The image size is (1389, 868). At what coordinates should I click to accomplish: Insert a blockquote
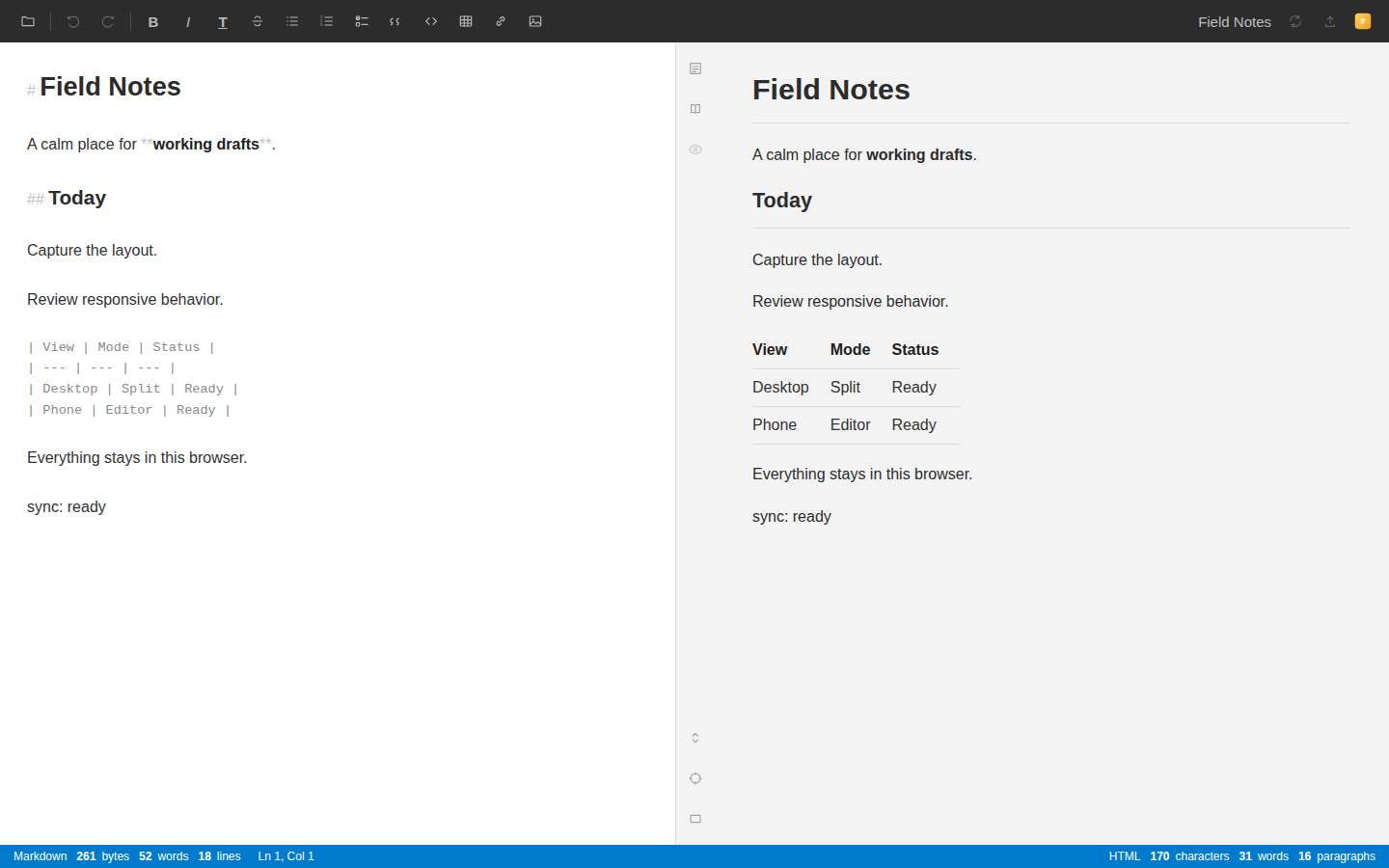(395, 21)
